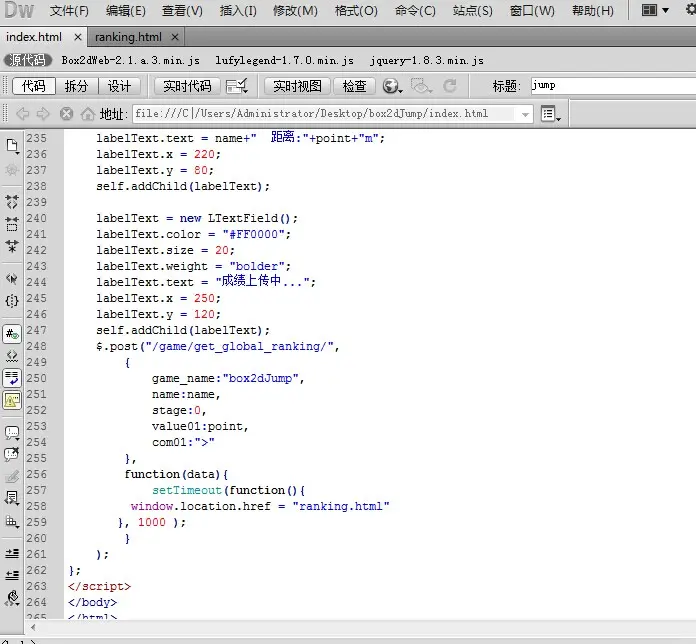Toggle 检查 inspect mode
The image size is (696, 644).
point(355,86)
